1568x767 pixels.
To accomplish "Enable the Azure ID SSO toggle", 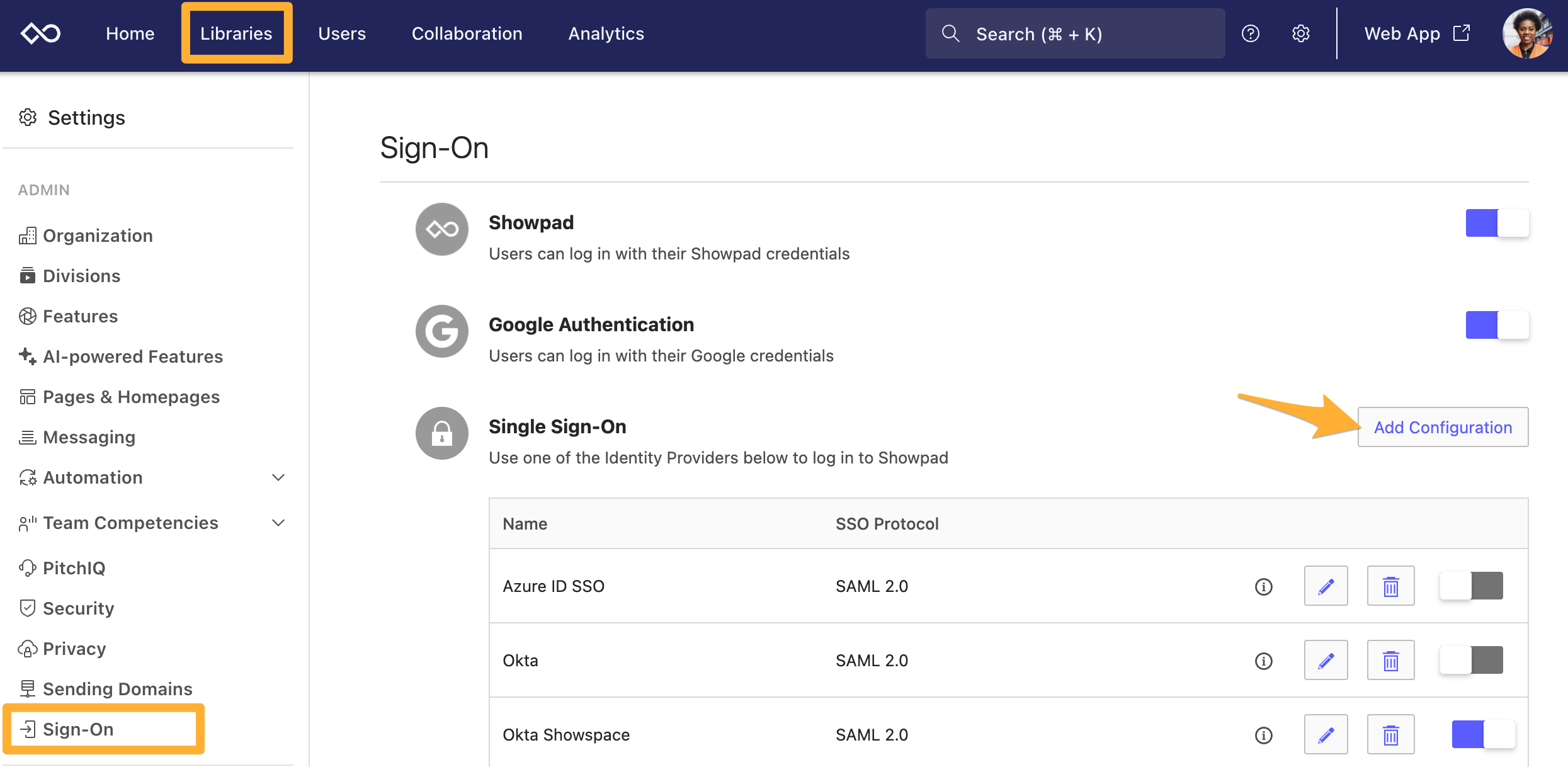I will 1472,586.
